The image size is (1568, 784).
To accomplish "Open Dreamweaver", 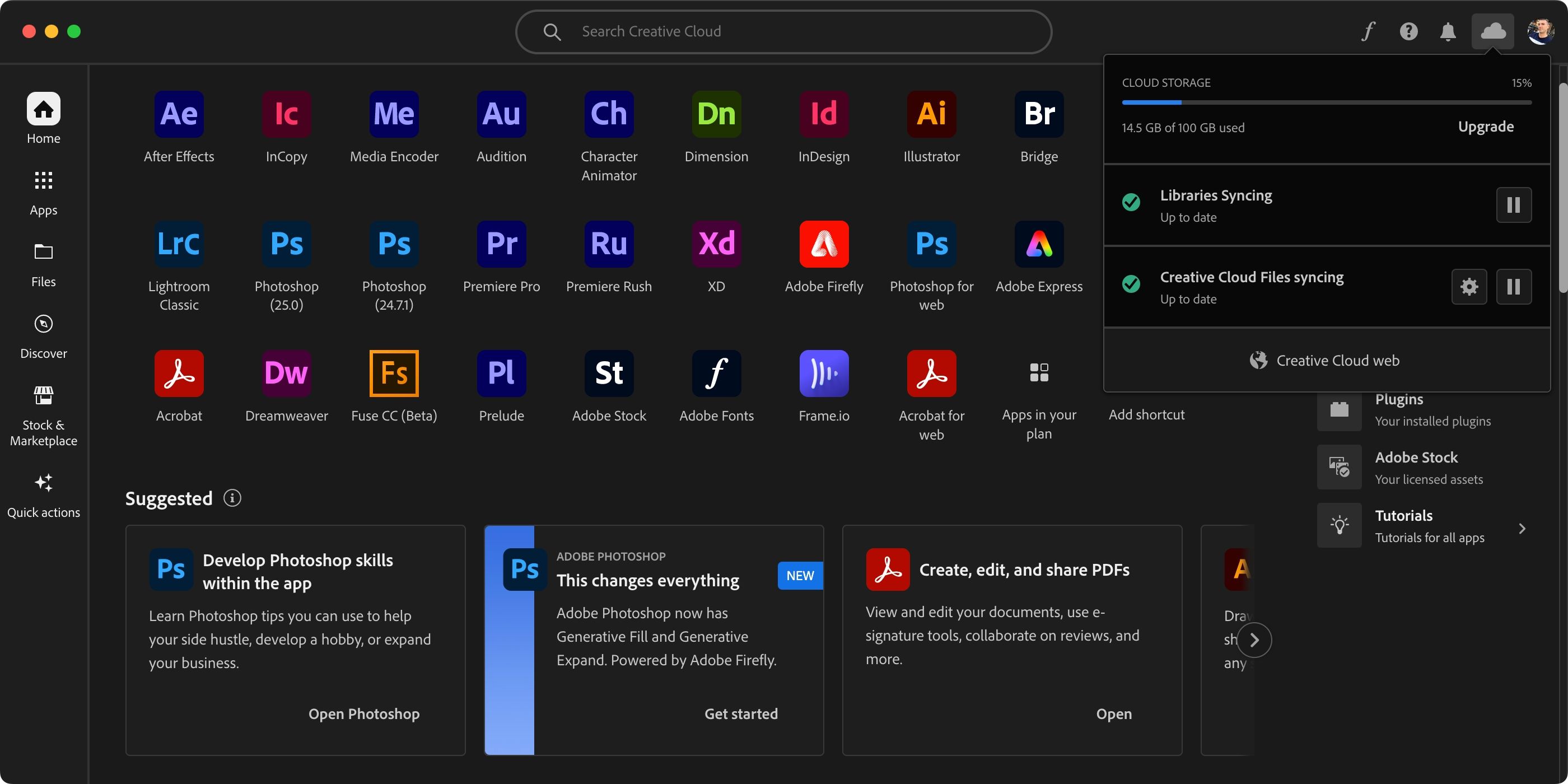I will (x=286, y=373).
